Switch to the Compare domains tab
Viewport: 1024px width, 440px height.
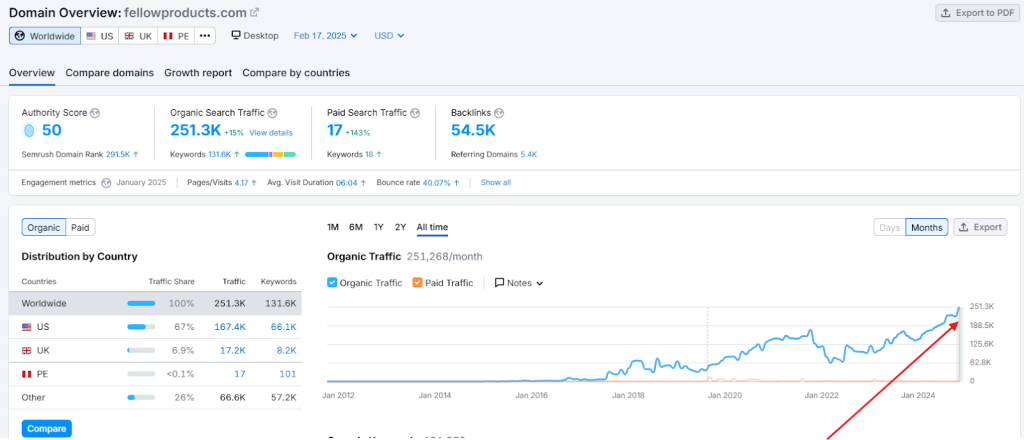(110, 73)
